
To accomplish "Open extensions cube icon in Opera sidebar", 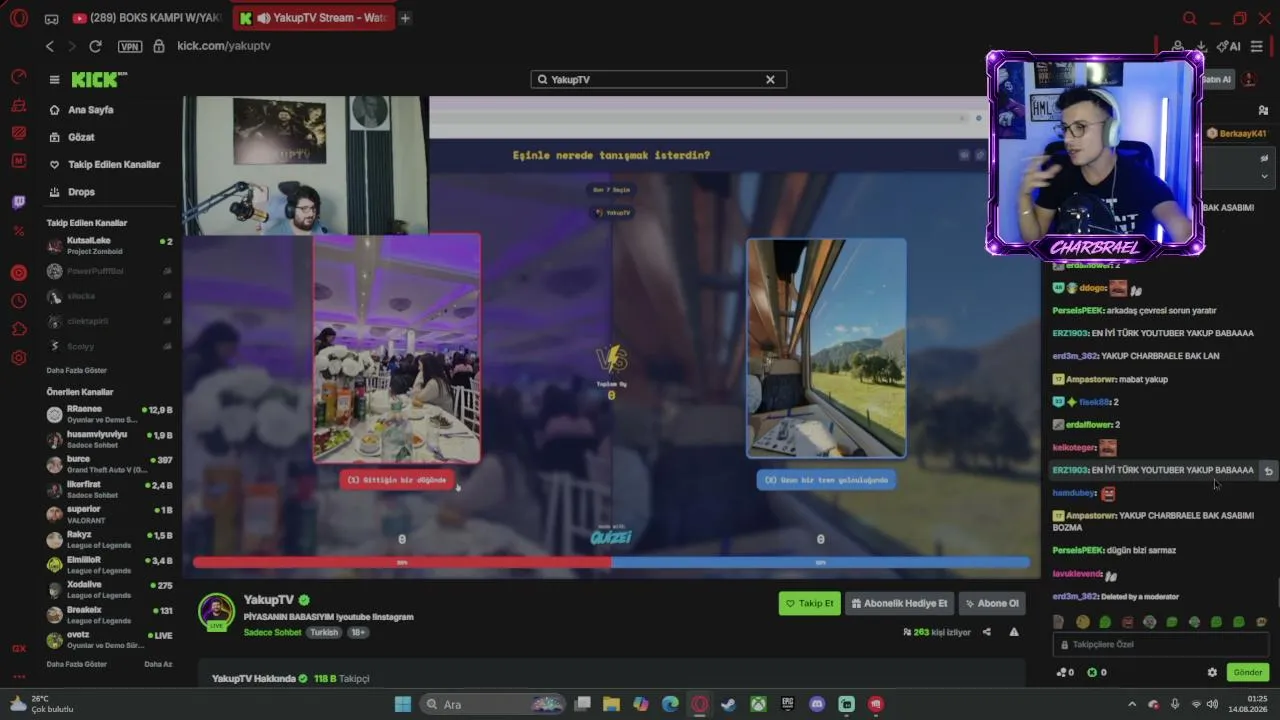I will tap(18, 329).
